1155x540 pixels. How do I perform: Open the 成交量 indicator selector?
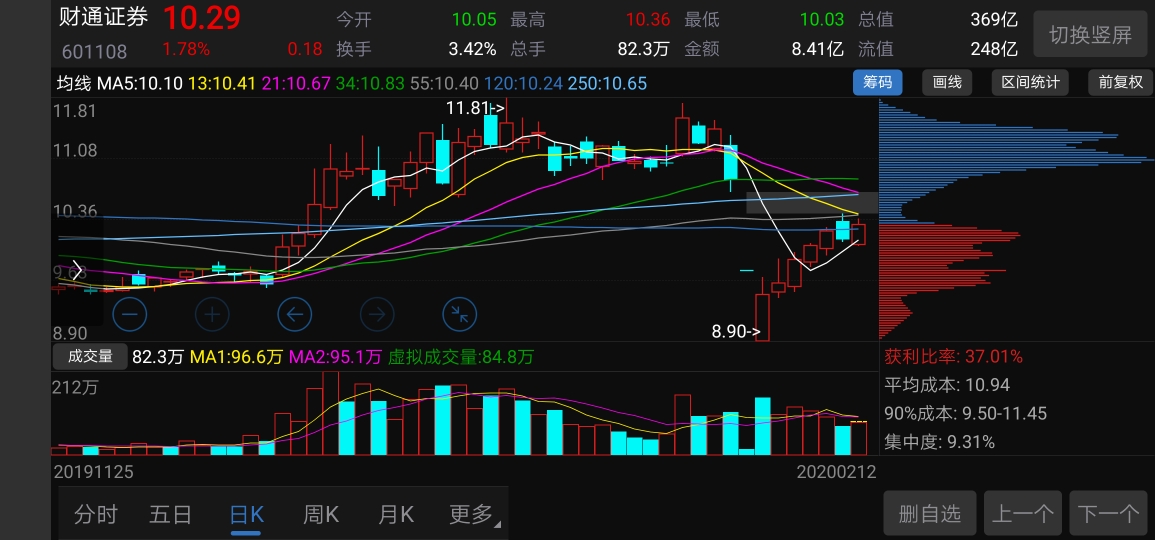click(90, 357)
